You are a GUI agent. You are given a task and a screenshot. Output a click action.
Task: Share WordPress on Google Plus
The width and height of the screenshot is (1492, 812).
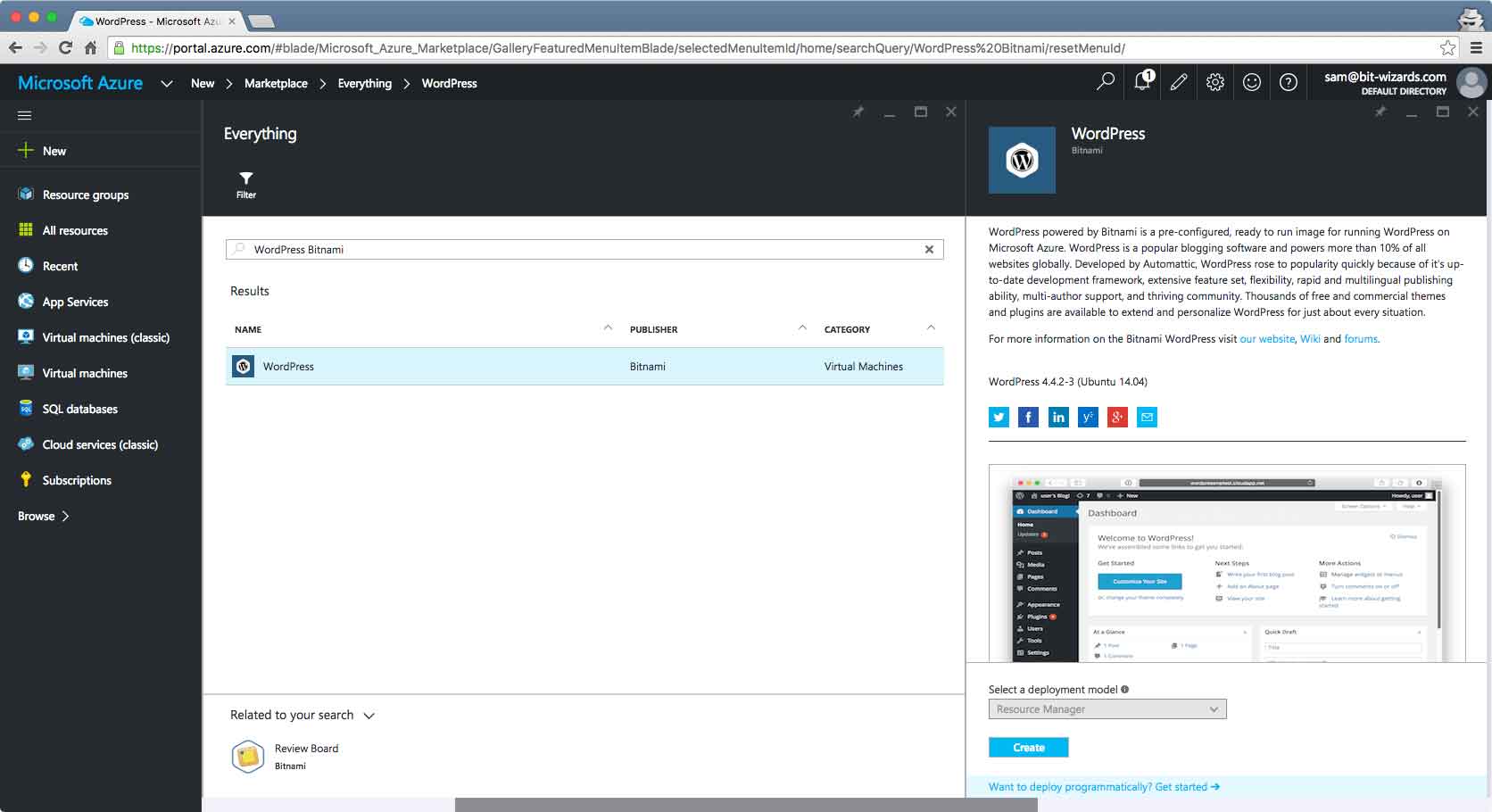point(1117,417)
